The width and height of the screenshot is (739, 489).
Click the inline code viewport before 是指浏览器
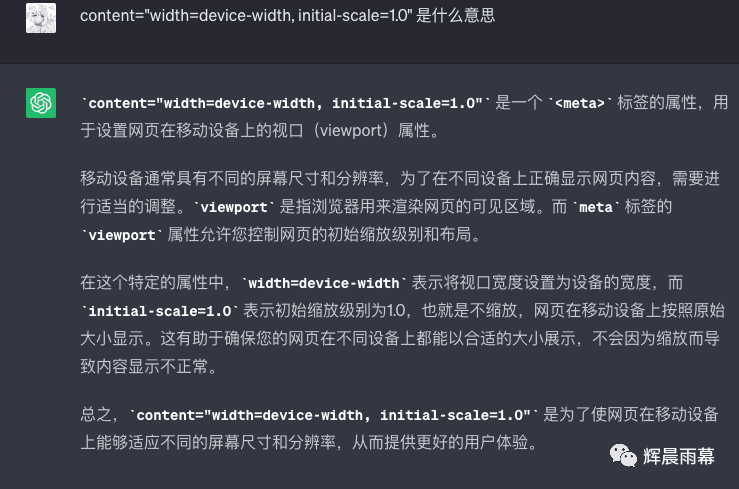tap(234, 207)
